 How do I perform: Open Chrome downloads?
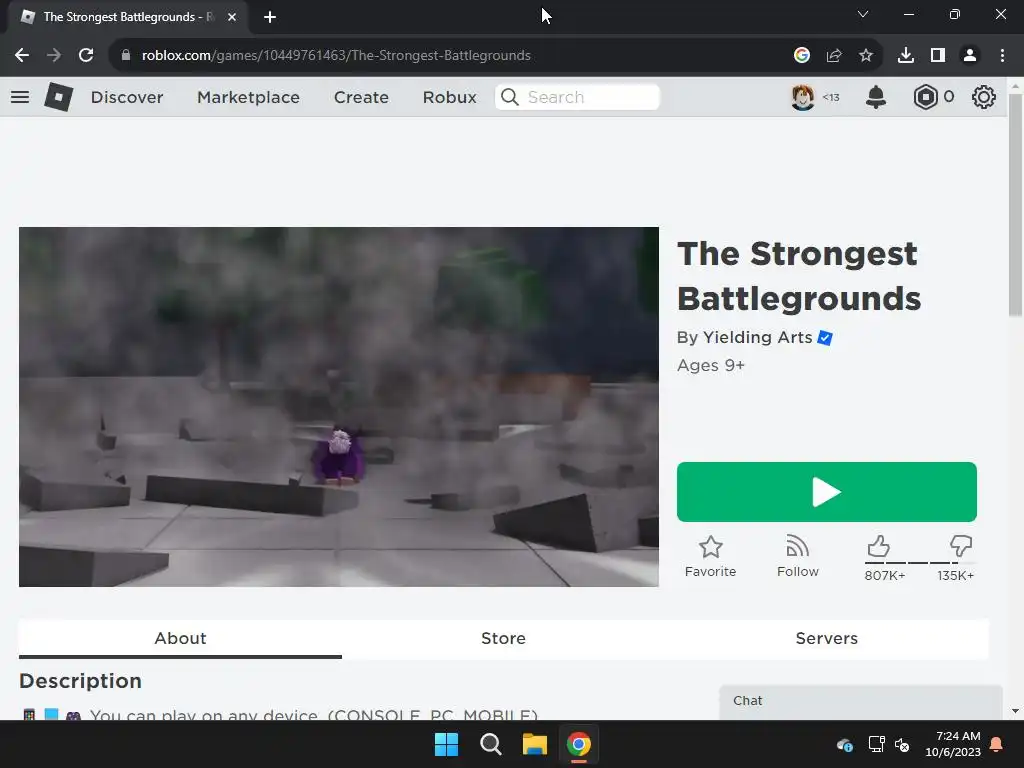[x=906, y=56]
